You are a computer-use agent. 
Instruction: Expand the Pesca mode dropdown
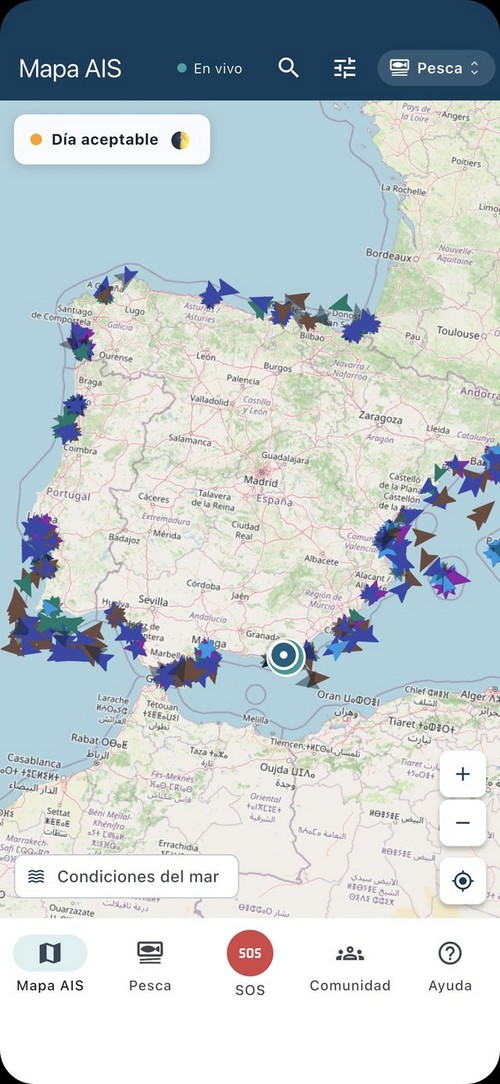(x=436, y=68)
